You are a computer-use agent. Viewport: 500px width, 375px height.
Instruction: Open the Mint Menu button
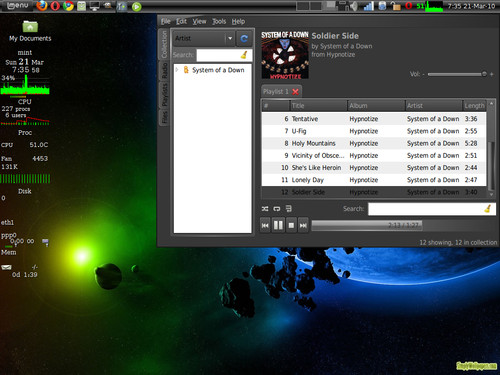coord(17,6)
